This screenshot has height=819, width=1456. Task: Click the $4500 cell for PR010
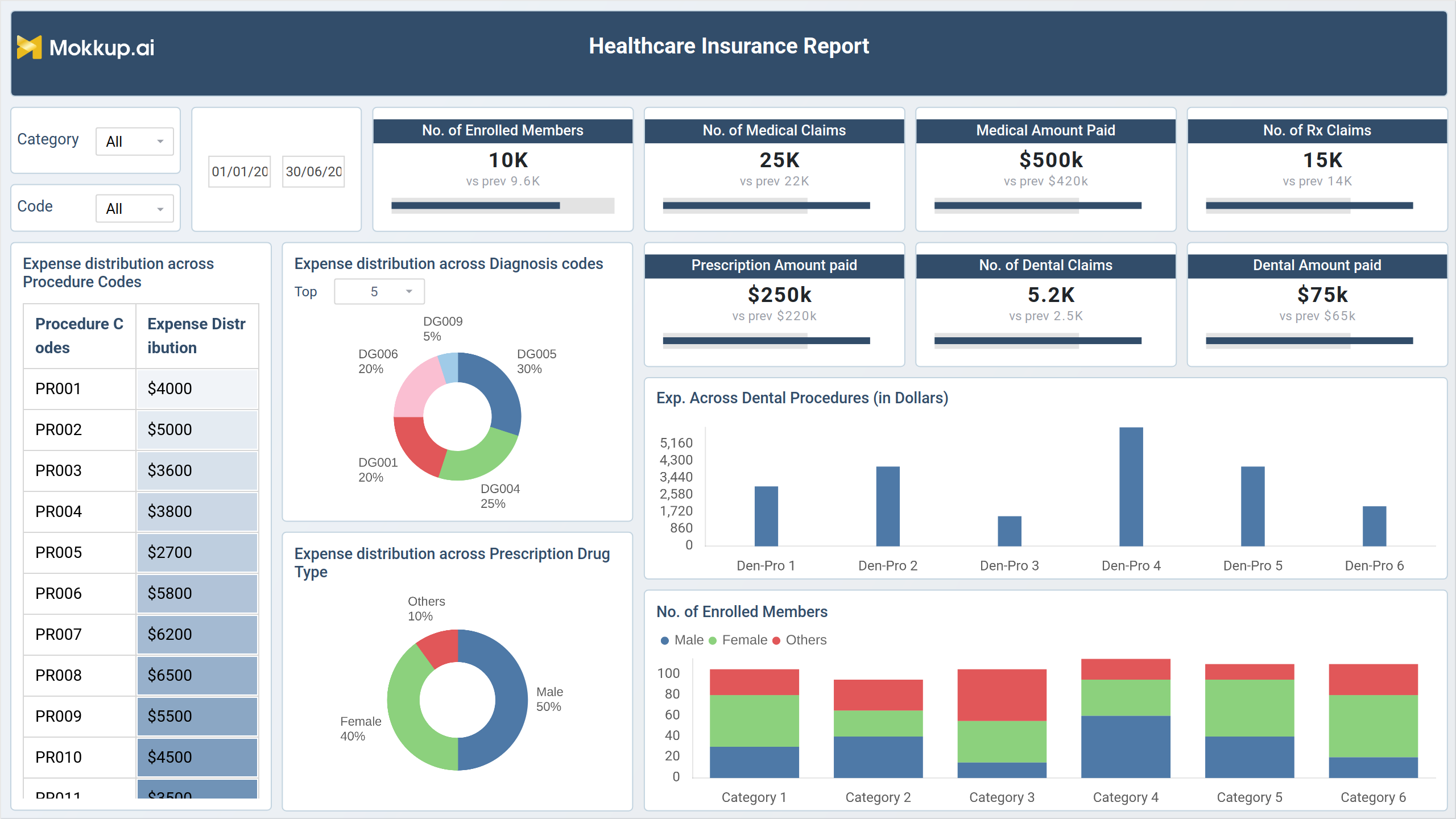click(x=197, y=758)
